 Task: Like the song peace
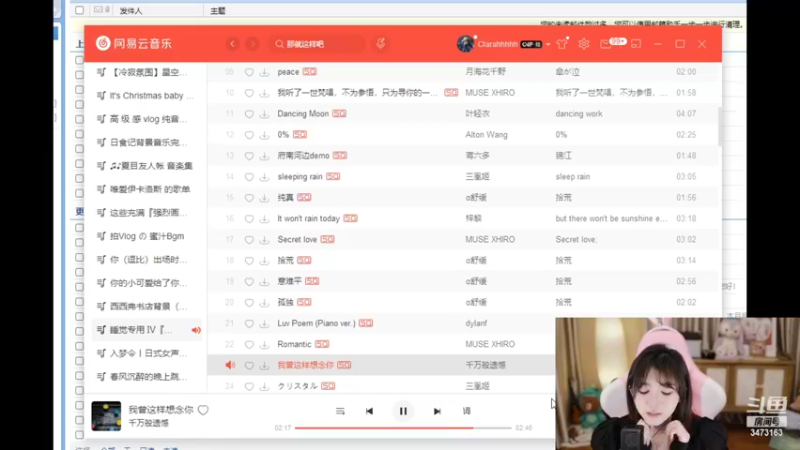point(249,72)
